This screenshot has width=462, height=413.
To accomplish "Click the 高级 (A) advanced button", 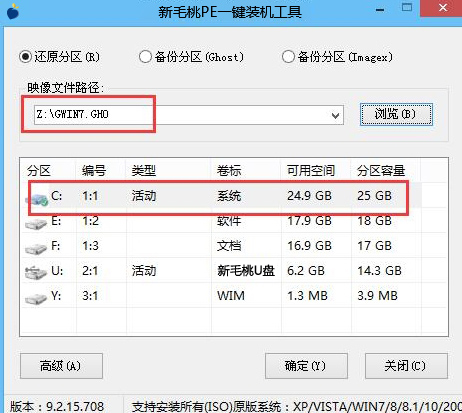I will 61,366.
